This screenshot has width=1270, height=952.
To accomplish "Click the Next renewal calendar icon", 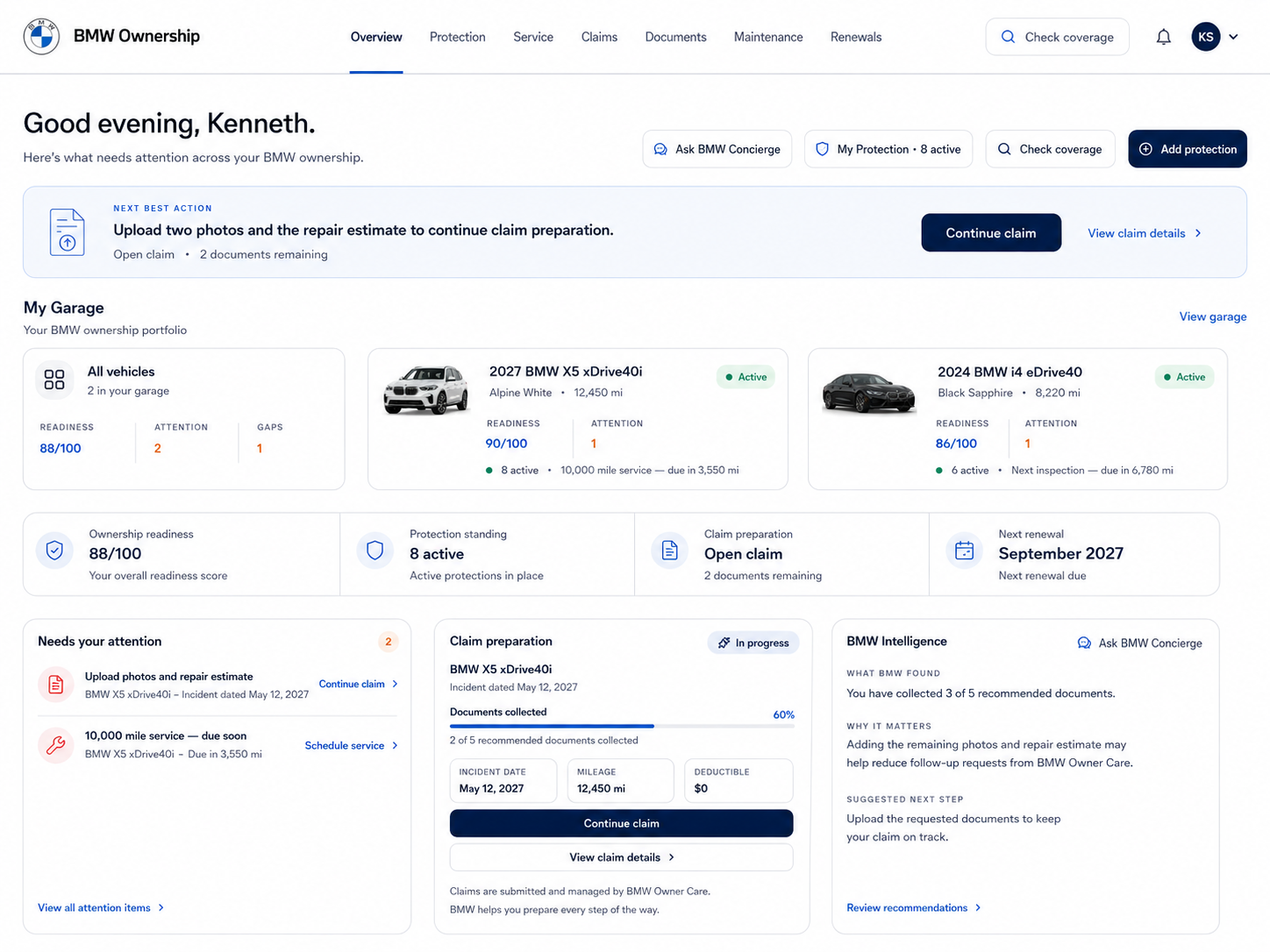I will 964,551.
